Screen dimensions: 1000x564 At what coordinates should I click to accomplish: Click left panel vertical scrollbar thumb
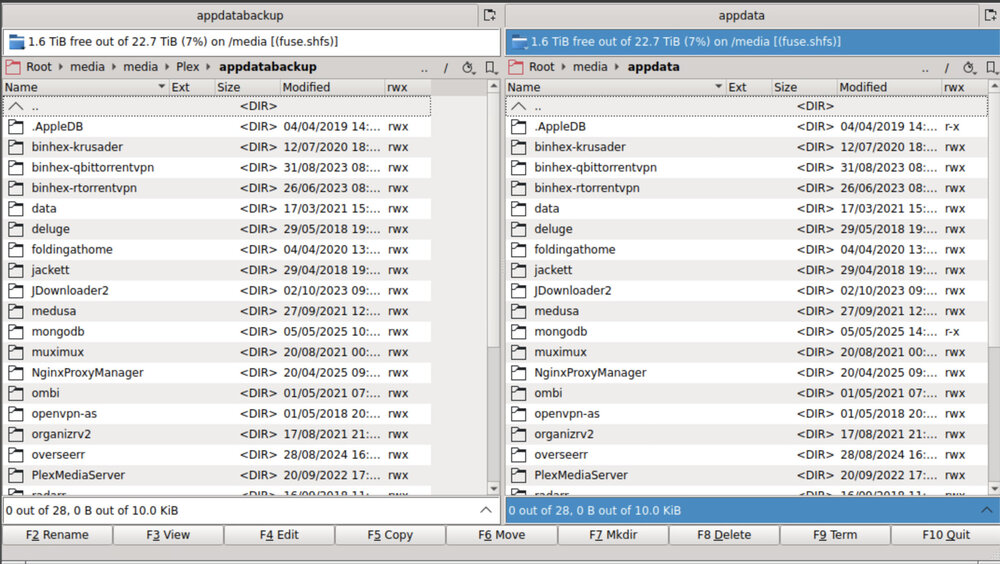(494, 221)
